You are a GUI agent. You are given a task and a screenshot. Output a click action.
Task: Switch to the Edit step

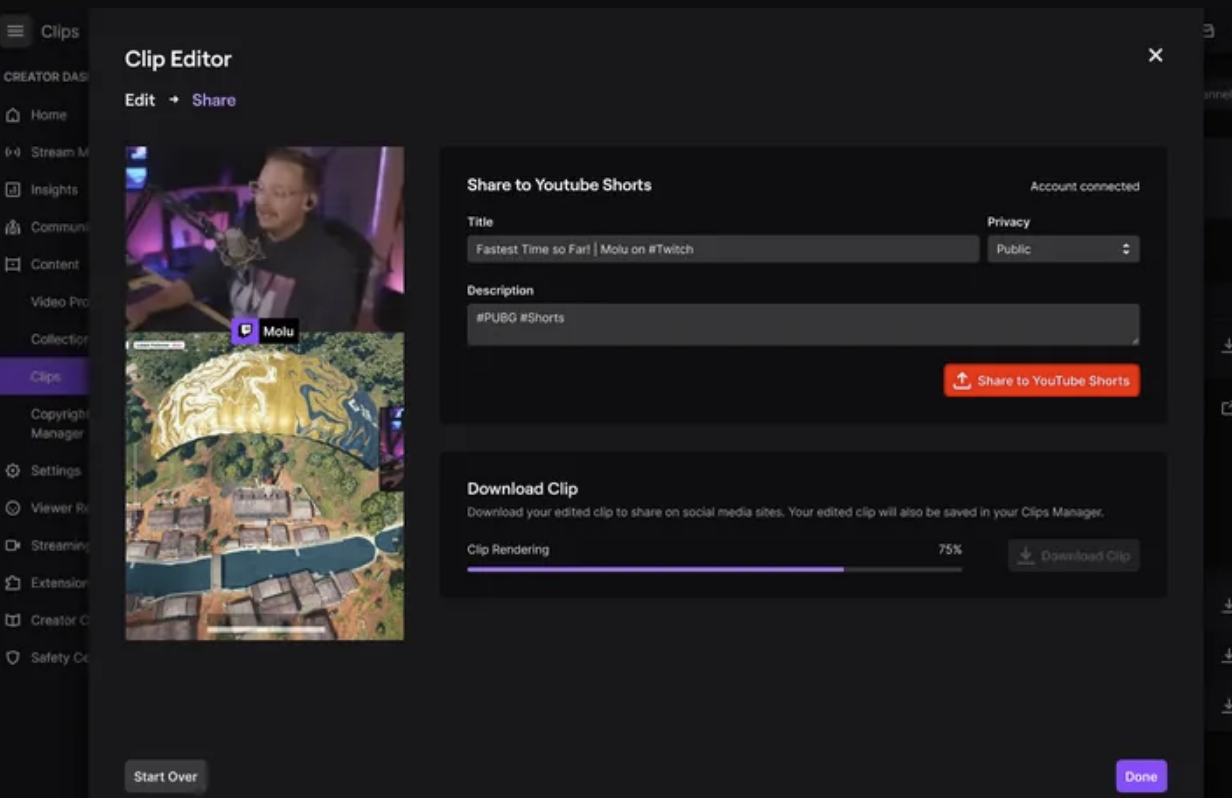(x=141, y=99)
